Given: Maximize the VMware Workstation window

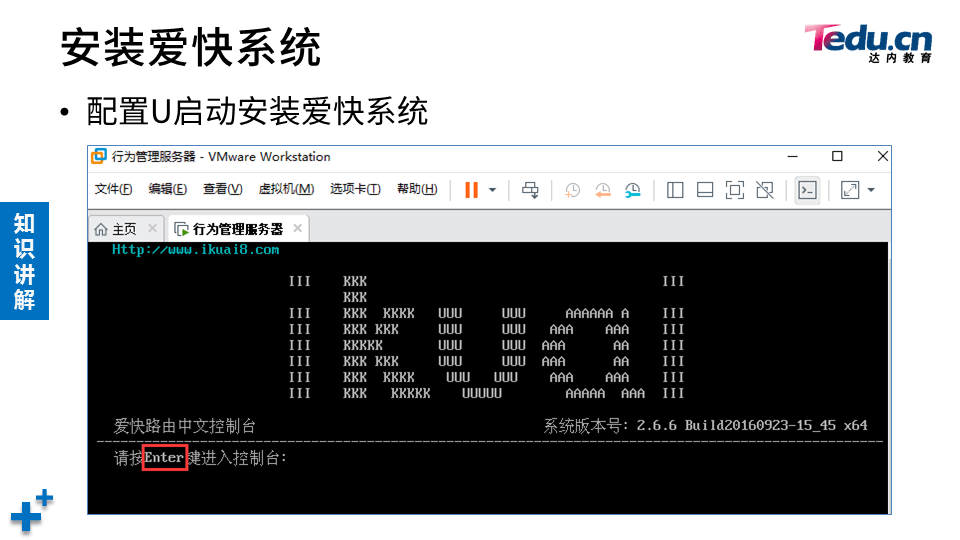Looking at the screenshot, I should [x=838, y=157].
